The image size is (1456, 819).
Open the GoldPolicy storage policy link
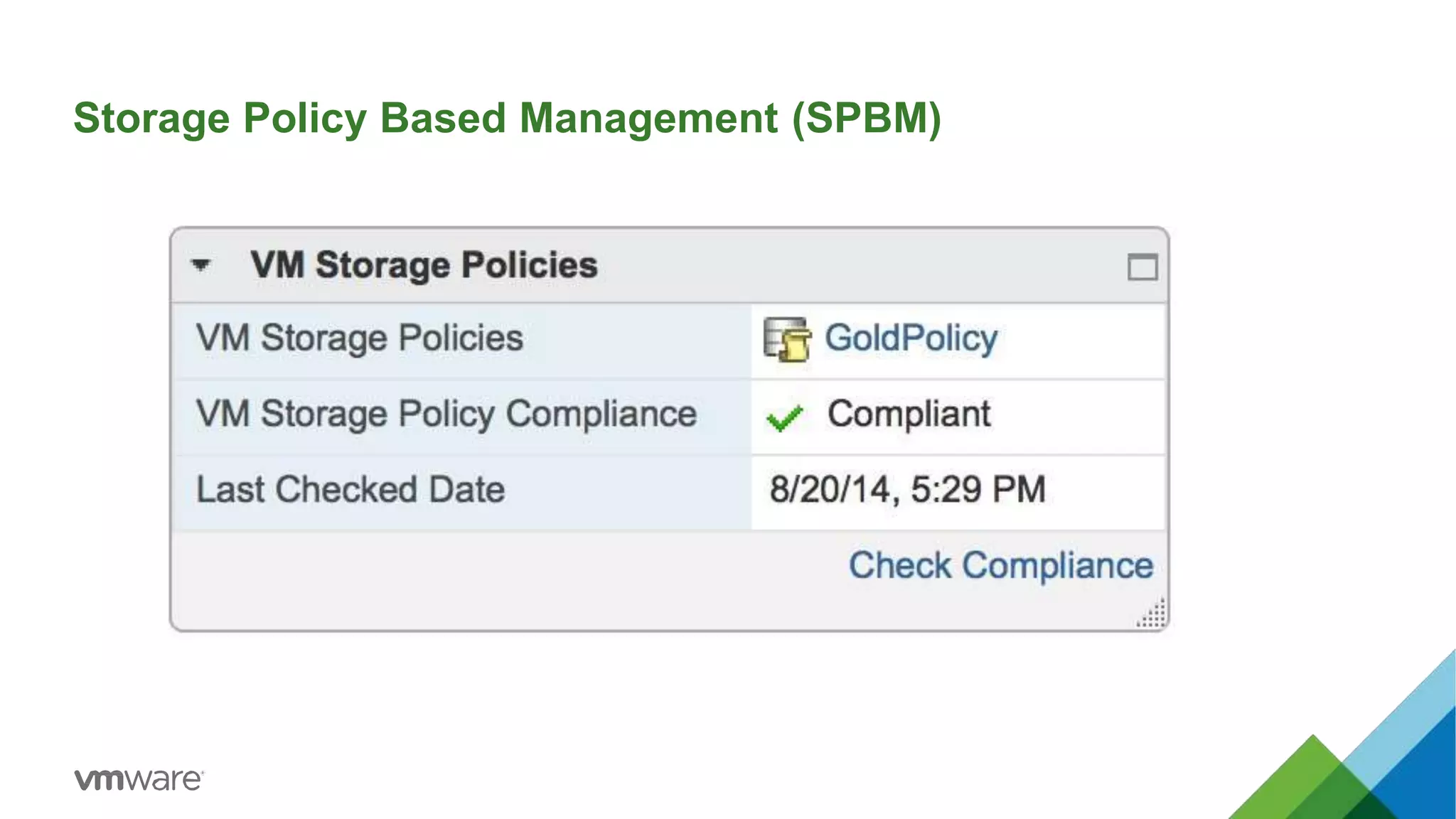[911, 338]
